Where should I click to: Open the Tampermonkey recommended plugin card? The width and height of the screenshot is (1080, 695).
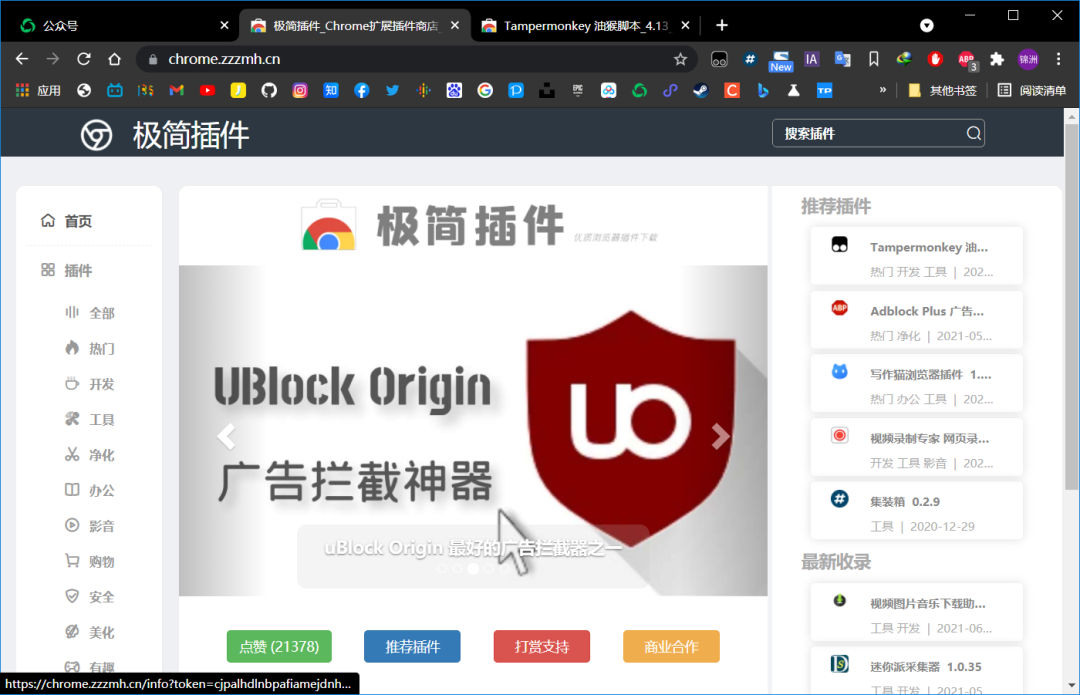point(916,256)
